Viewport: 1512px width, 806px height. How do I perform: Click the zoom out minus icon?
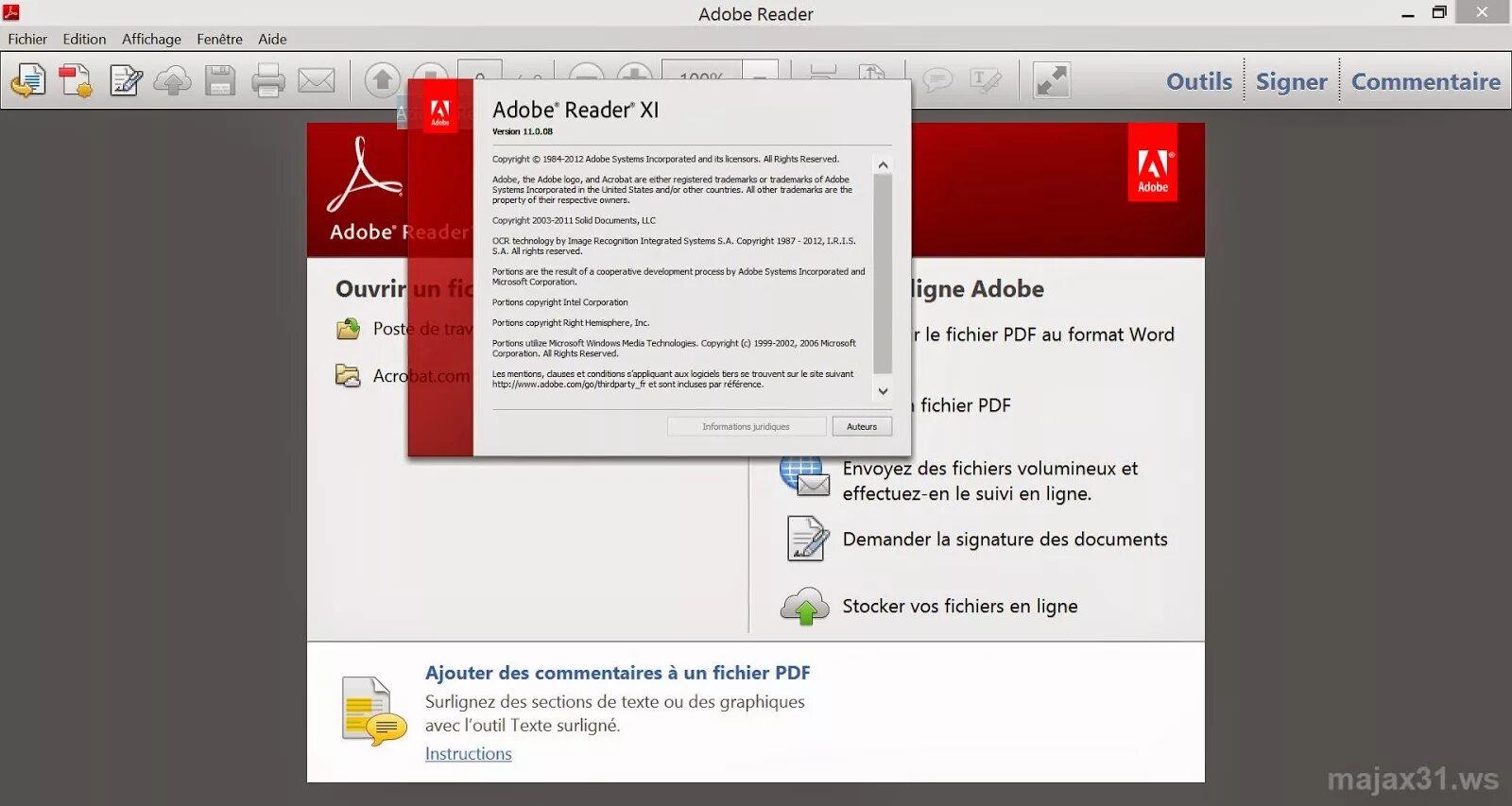[x=586, y=72]
